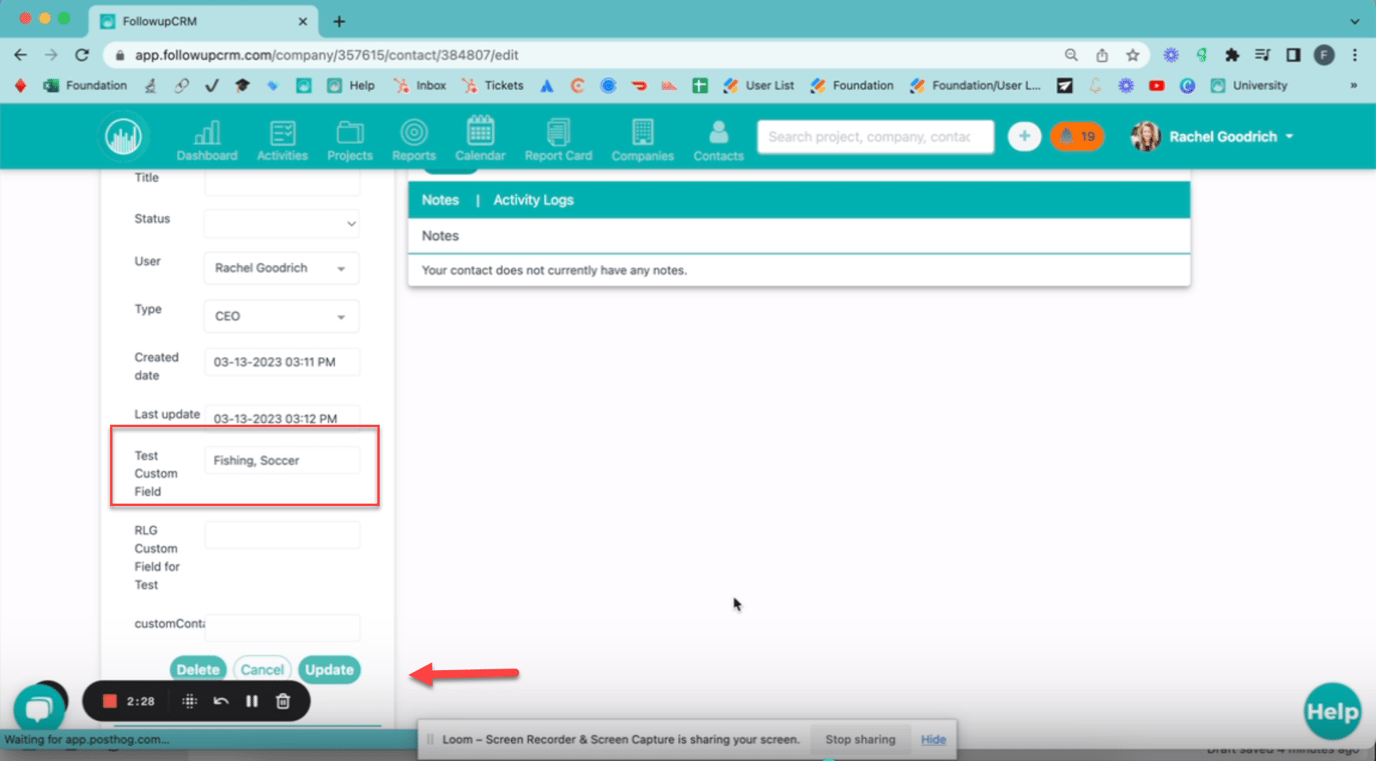Click the plus icon to add a record
Viewport: 1376px width, 761px height.
1024,135
